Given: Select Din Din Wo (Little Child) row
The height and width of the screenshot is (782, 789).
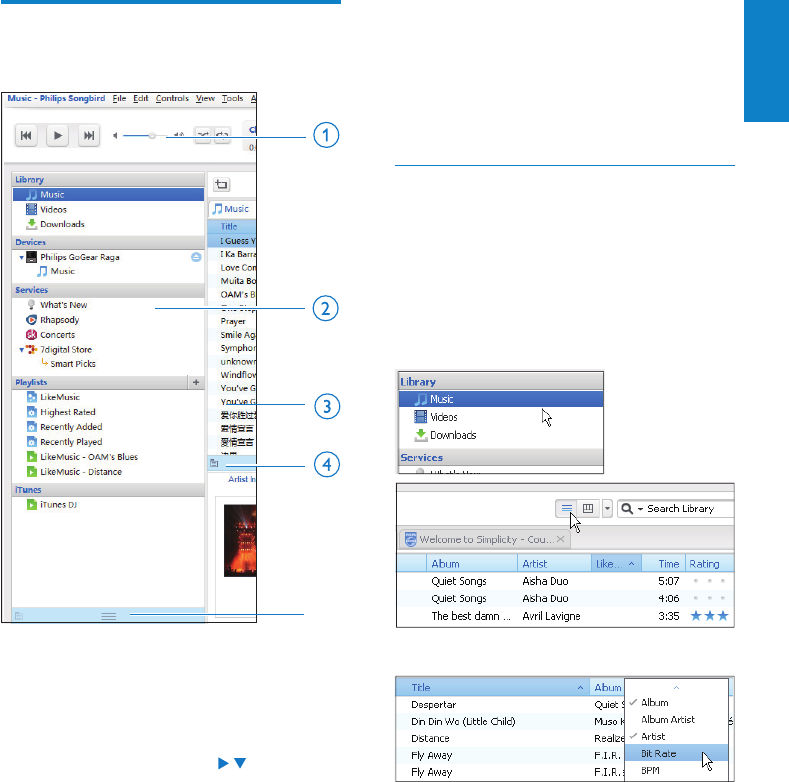Looking at the screenshot, I should point(510,722).
